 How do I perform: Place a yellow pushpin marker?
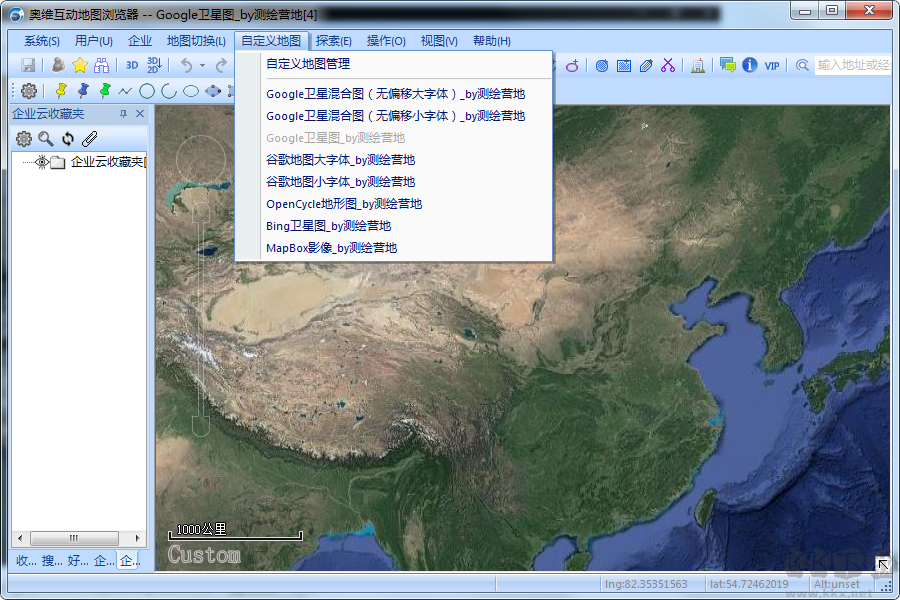(x=60, y=89)
